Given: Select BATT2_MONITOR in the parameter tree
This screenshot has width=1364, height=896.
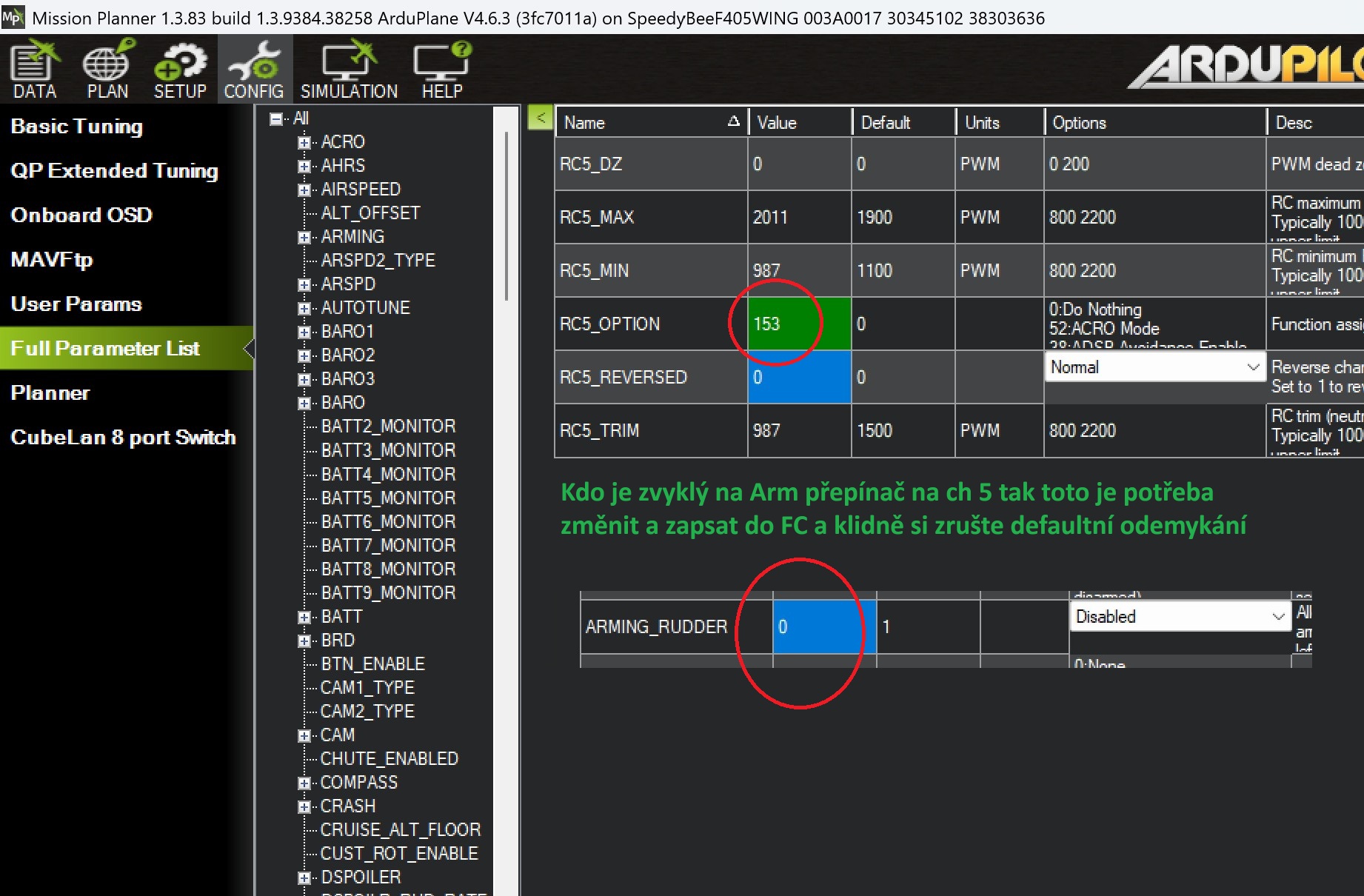Looking at the screenshot, I should click(x=388, y=427).
